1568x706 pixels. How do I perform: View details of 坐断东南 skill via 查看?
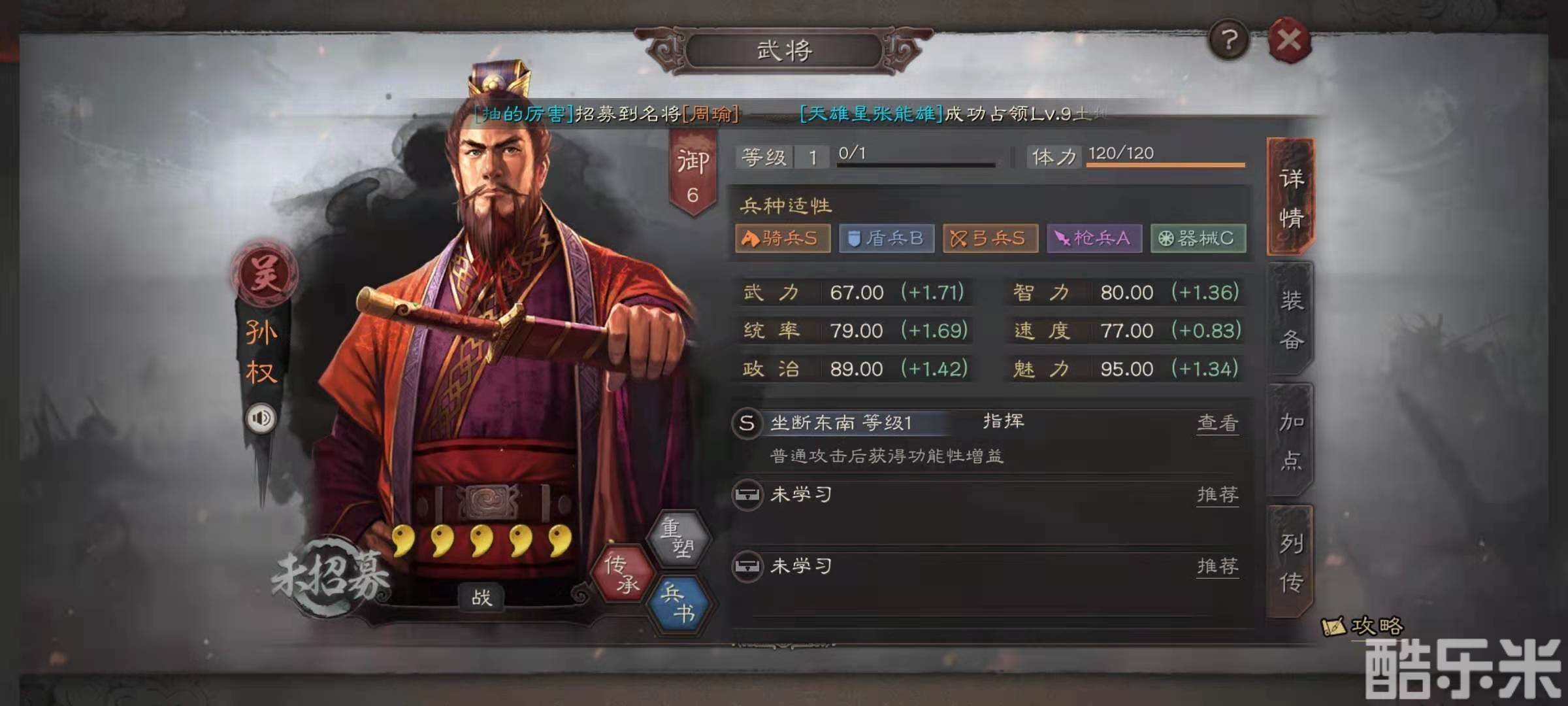click(1217, 423)
